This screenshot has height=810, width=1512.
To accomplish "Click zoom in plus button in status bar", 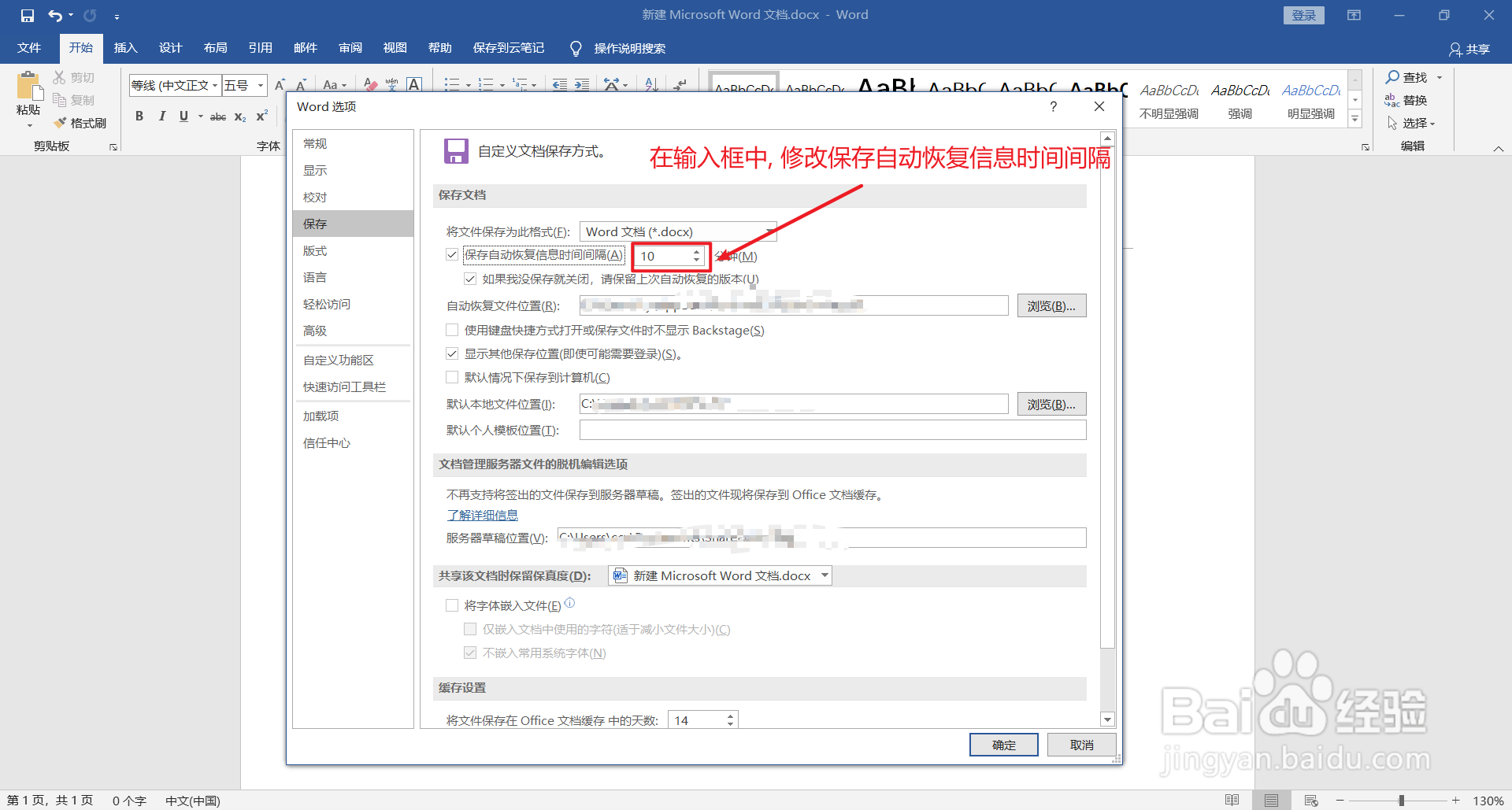I will click(1456, 801).
